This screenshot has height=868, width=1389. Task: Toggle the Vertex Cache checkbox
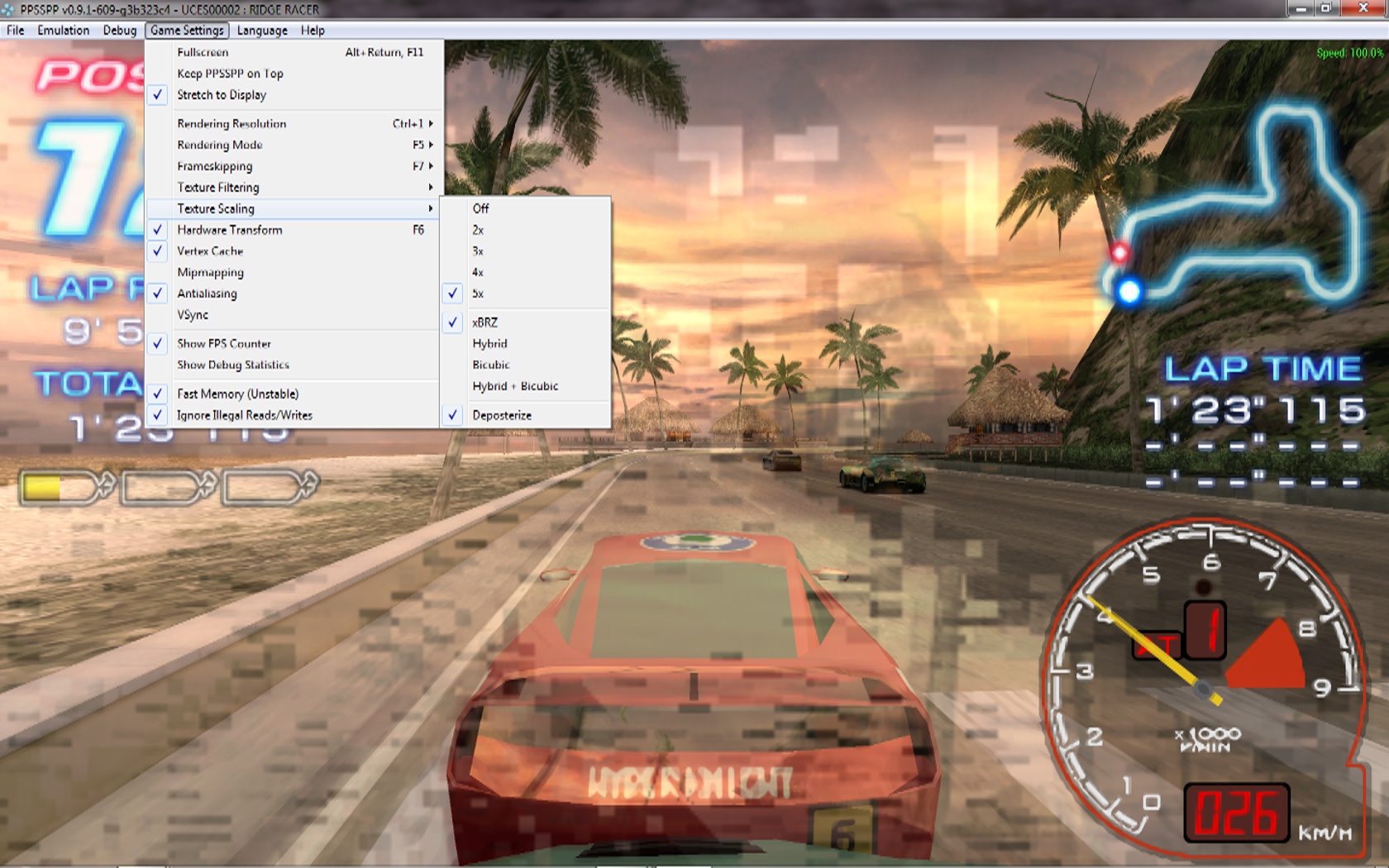210,251
